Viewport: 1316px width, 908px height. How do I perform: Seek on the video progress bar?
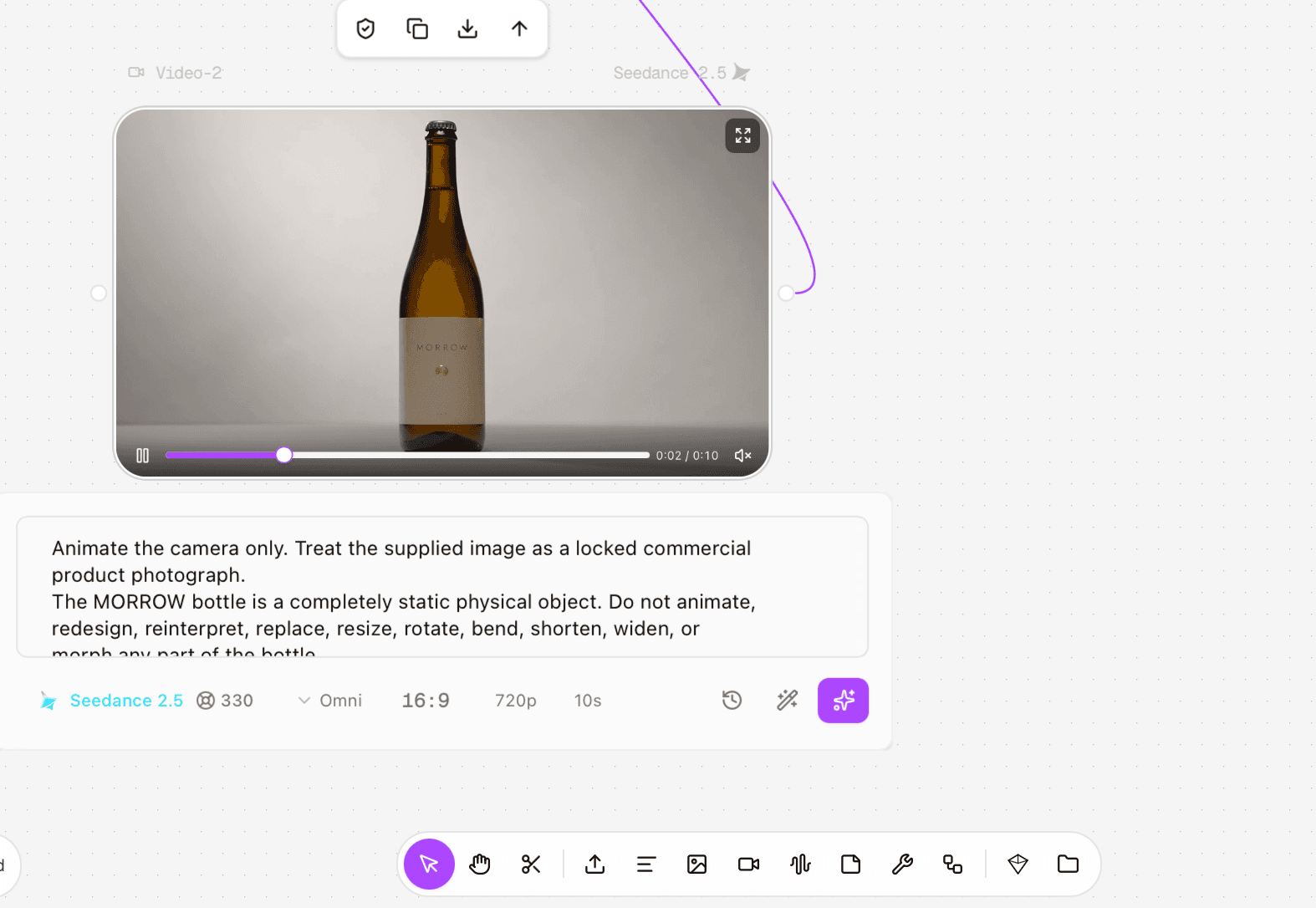(407, 455)
